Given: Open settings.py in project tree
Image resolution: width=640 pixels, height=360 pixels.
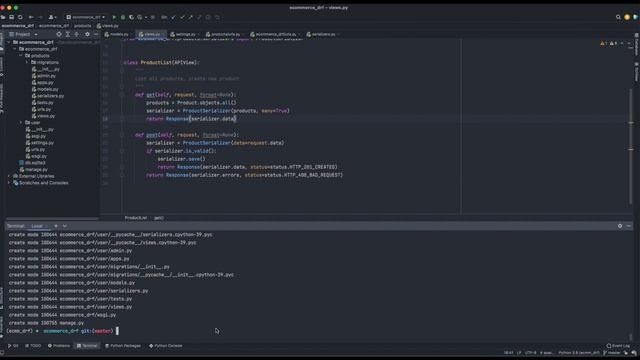Looking at the screenshot, I should point(40,143).
